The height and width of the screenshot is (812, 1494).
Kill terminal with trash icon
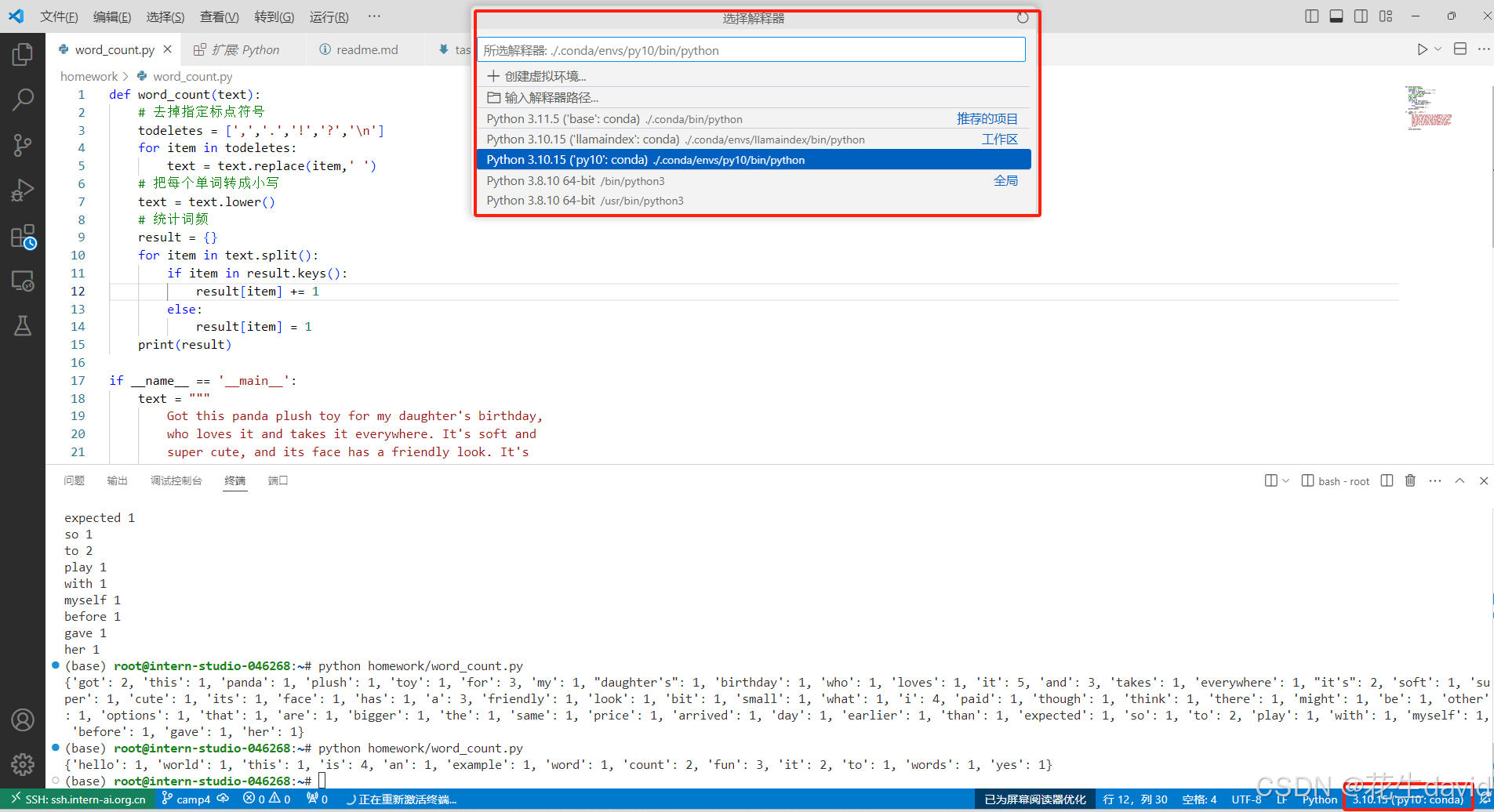1410,480
